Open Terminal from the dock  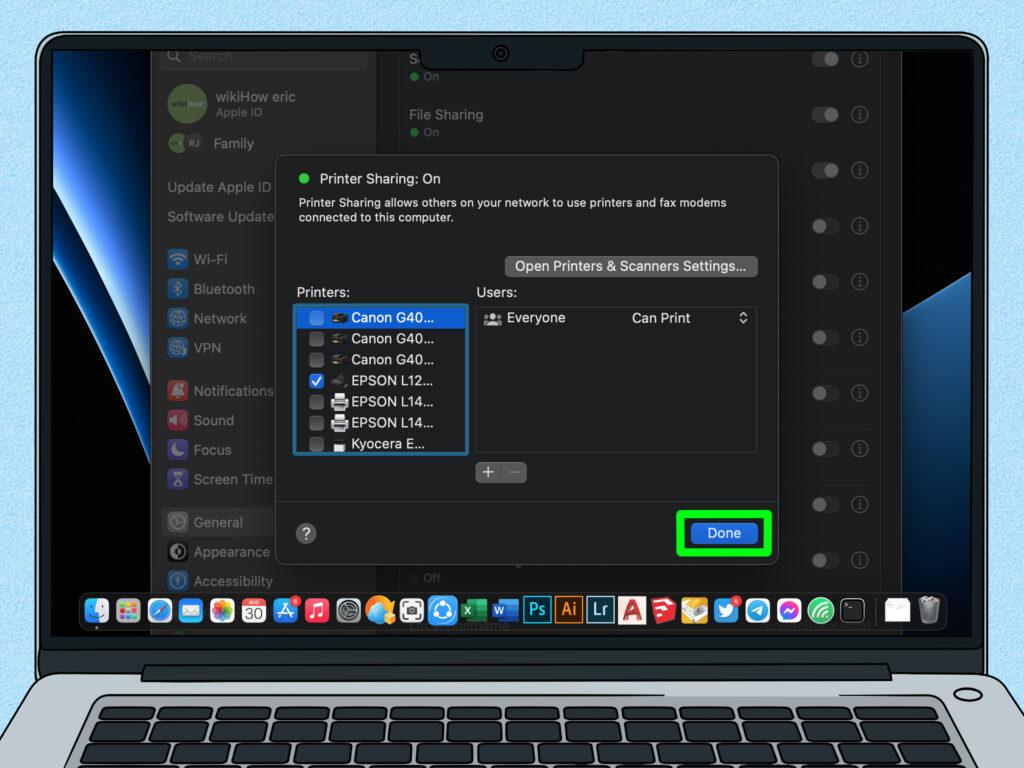[x=852, y=609]
